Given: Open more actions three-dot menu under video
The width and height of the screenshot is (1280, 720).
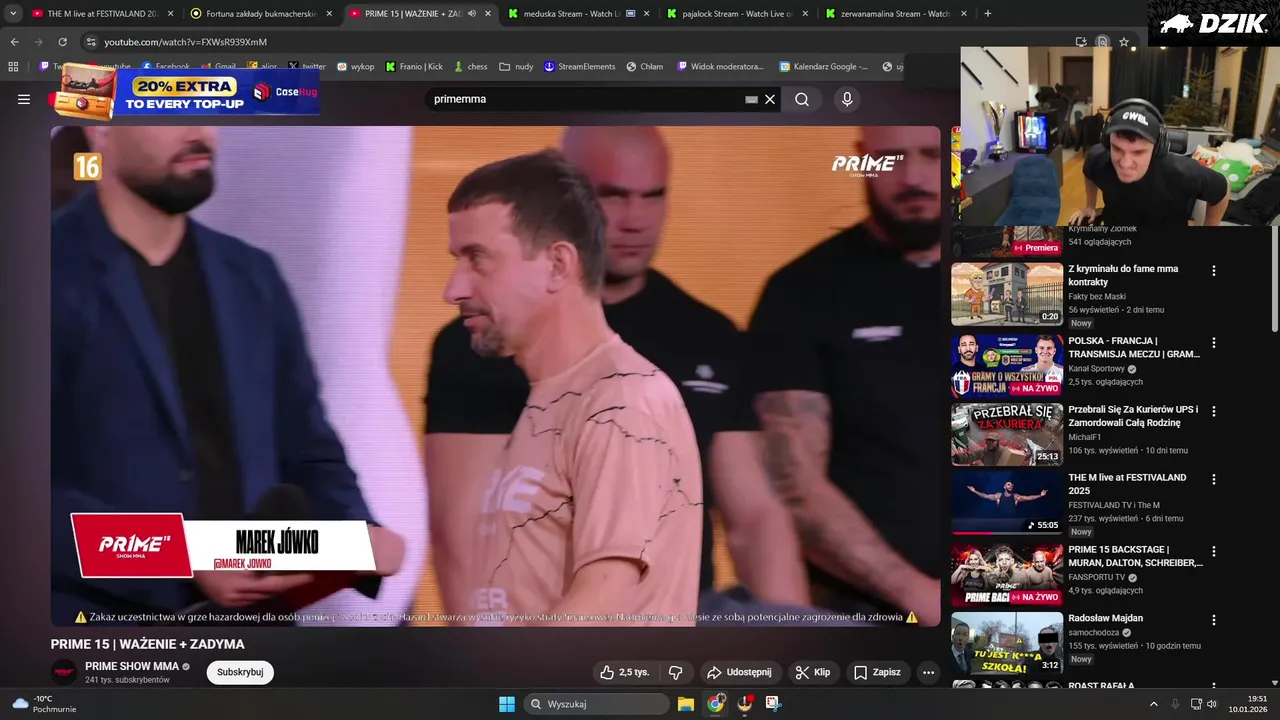Looking at the screenshot, I should click(x=928, y=672).
